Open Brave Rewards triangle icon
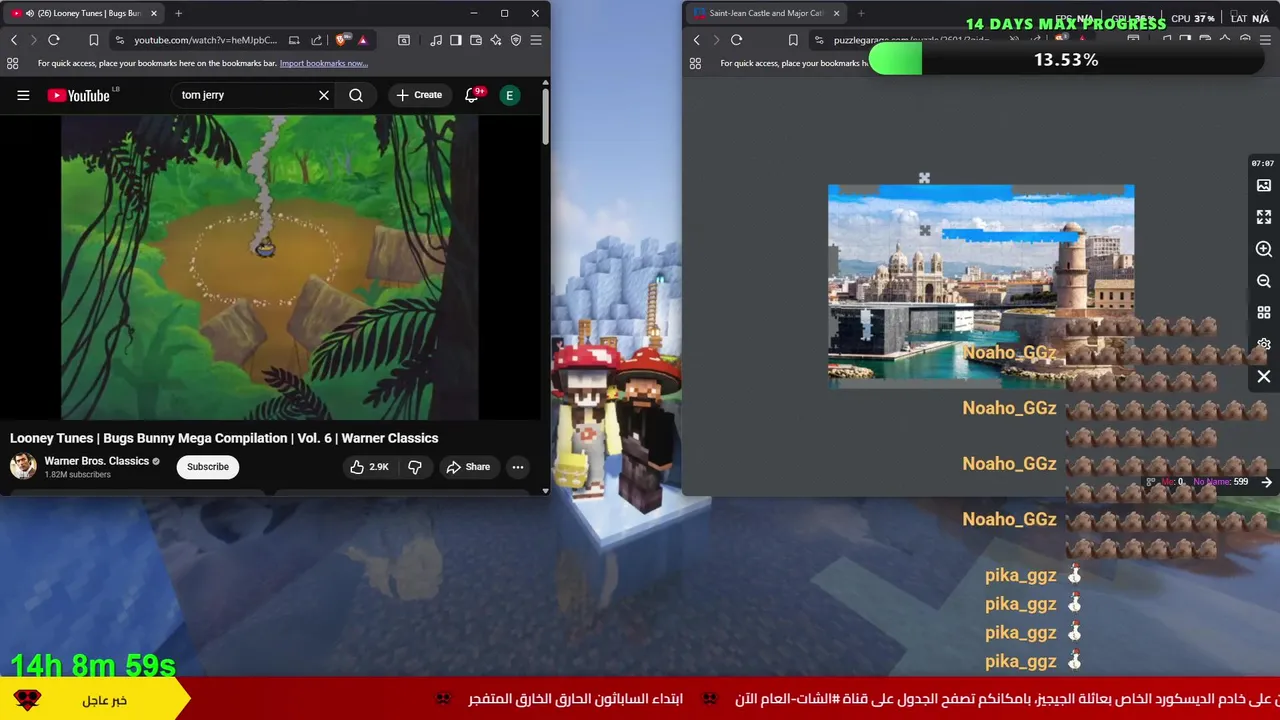1280x720 pixels. pyautogui.click(x=363, y=40)
